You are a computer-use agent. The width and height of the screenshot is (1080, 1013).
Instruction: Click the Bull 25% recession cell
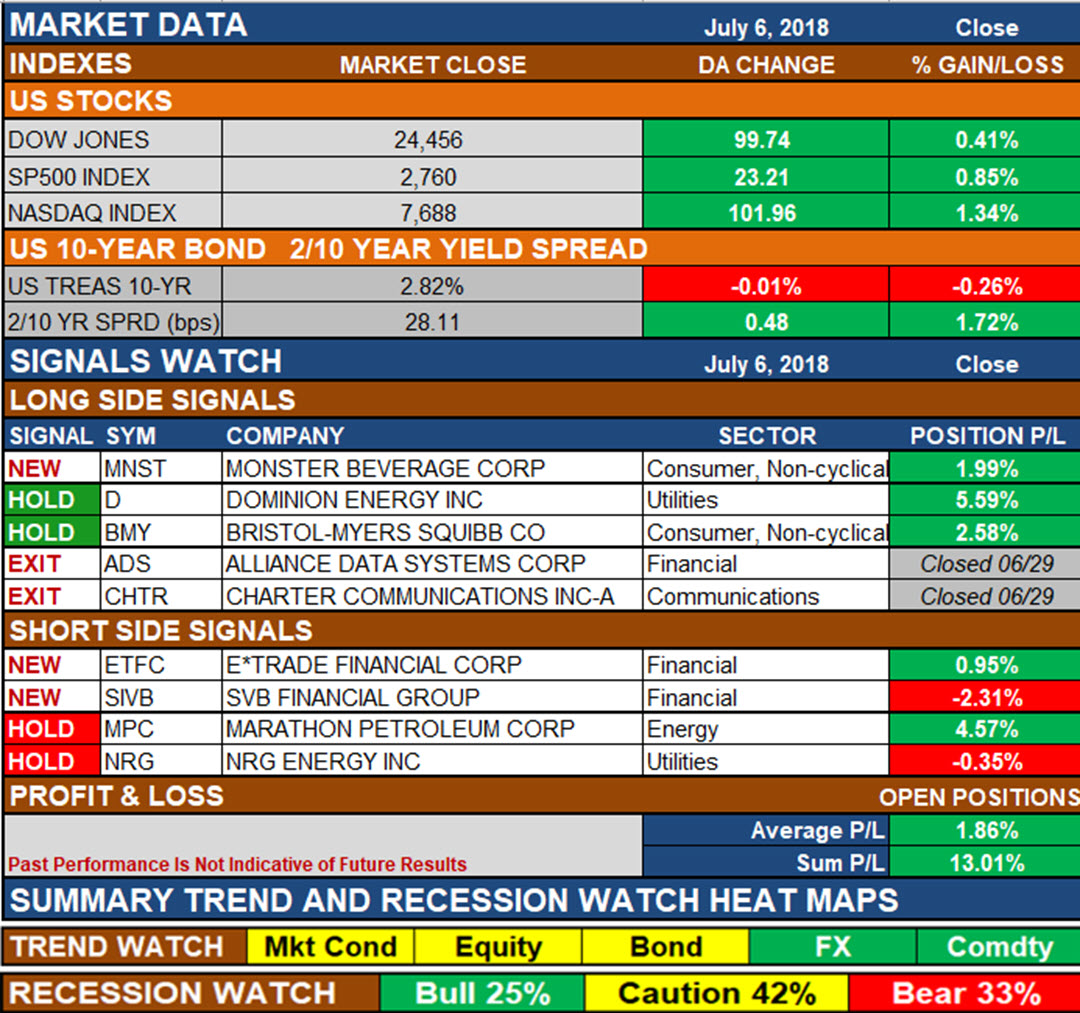482,993
